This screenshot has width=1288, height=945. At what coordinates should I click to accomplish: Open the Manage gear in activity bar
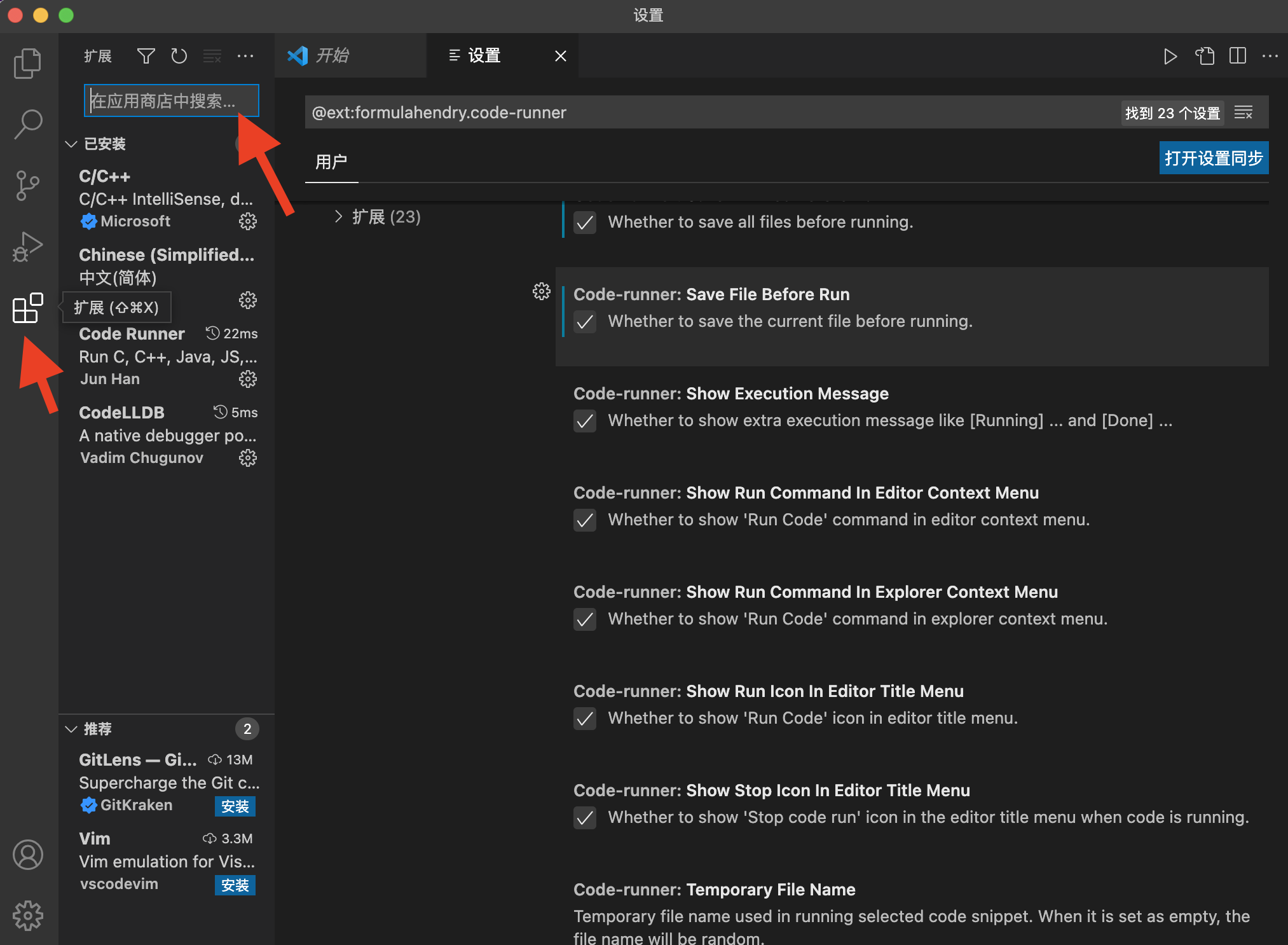click(28, 916)
